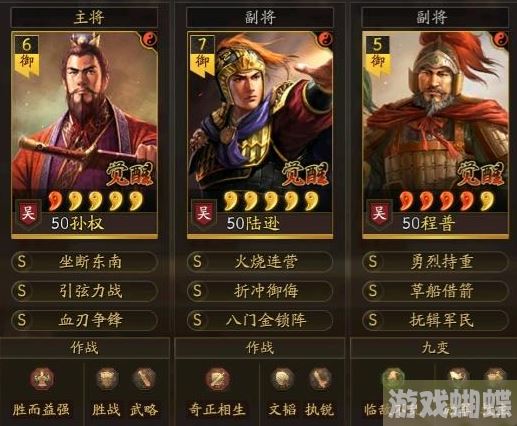517x426 pixels.
Task: Open the 胜而益强 formation icon
Action: pos(41,379)
